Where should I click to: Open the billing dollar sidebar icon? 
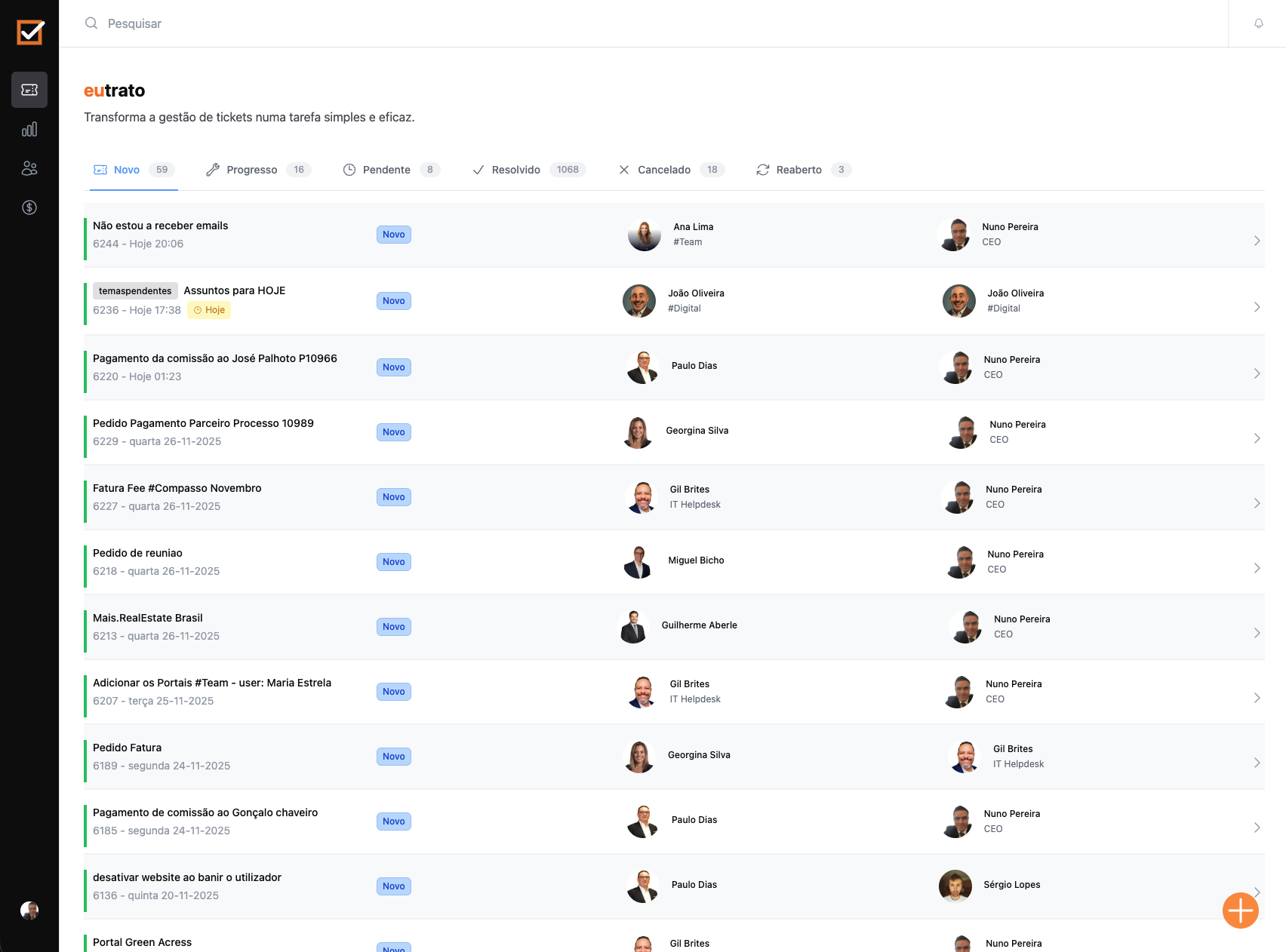click(x=29, y=207)
